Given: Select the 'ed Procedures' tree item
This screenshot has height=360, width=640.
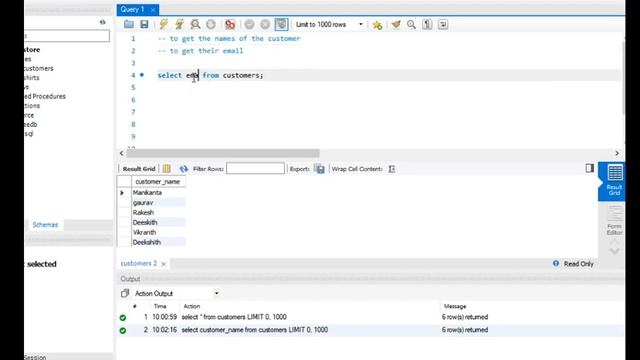Looking at the screenshot, I should [44, 96].
